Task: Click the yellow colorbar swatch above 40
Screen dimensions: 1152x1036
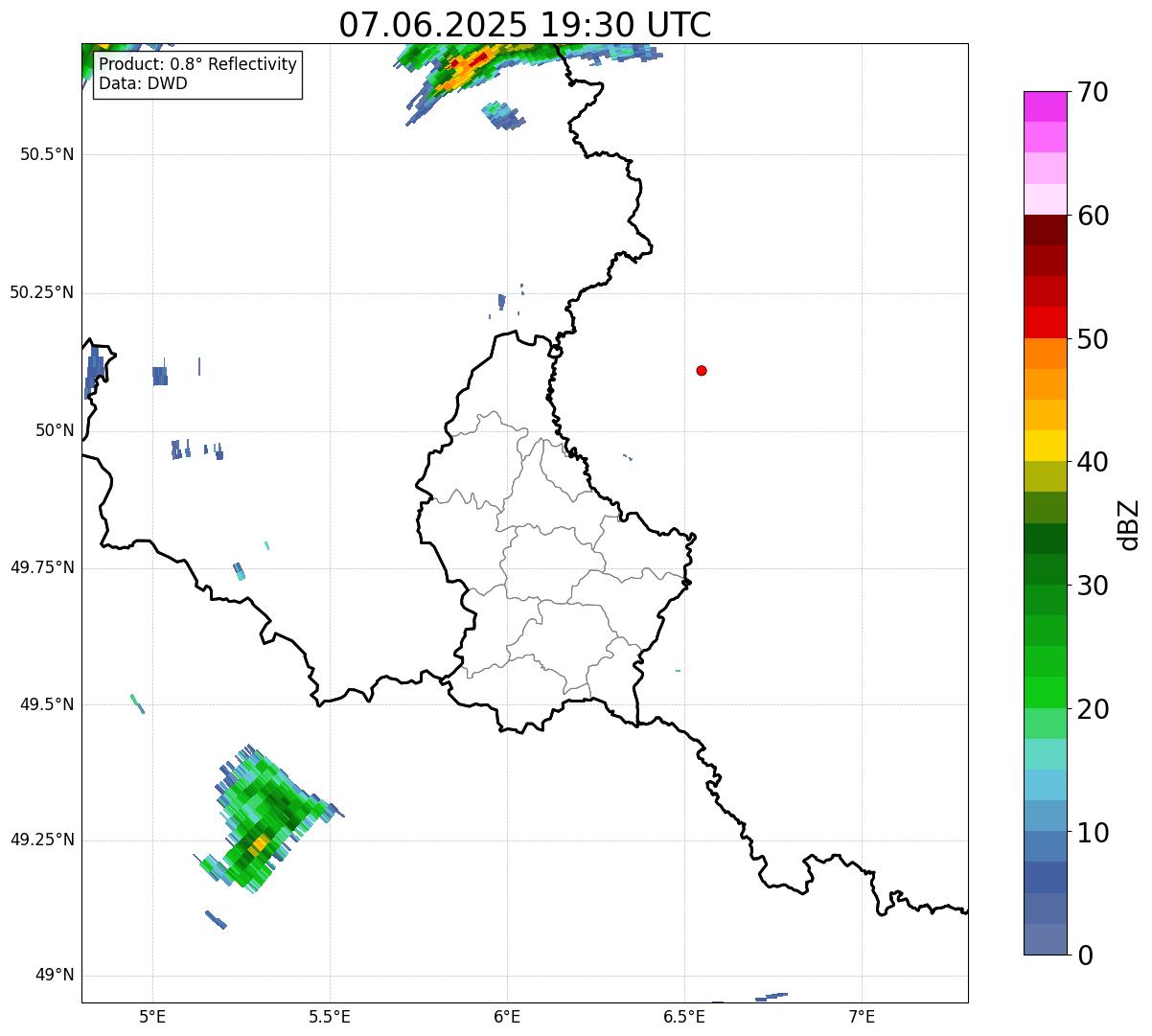Action: 1045,446
